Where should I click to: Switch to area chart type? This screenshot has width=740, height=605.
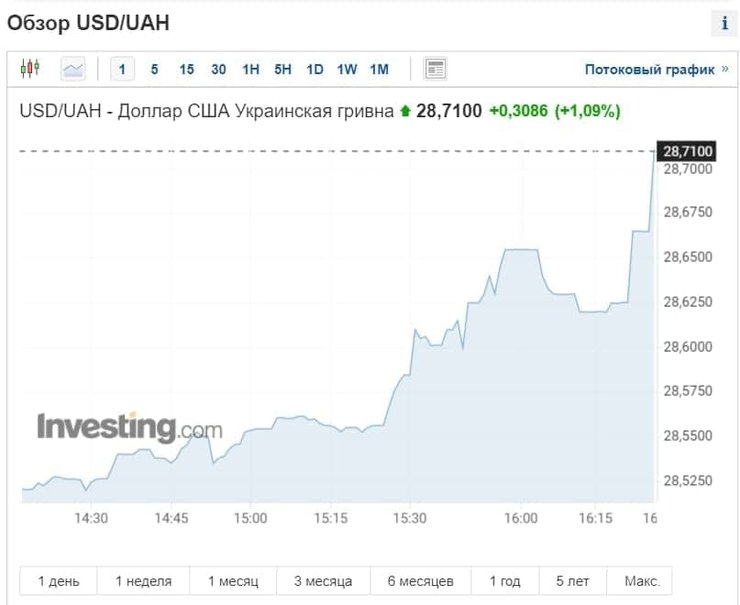[73, 69]
